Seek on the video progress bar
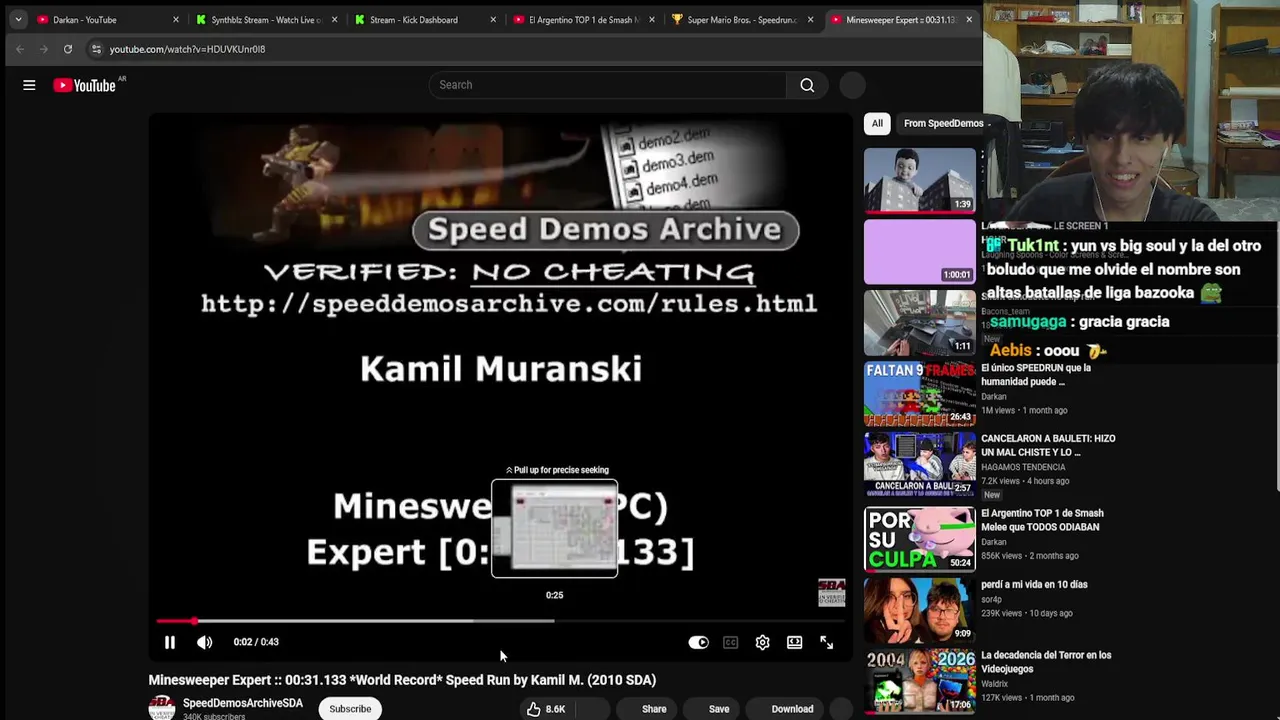1280x720 pixels. click(x=500, y=621)
